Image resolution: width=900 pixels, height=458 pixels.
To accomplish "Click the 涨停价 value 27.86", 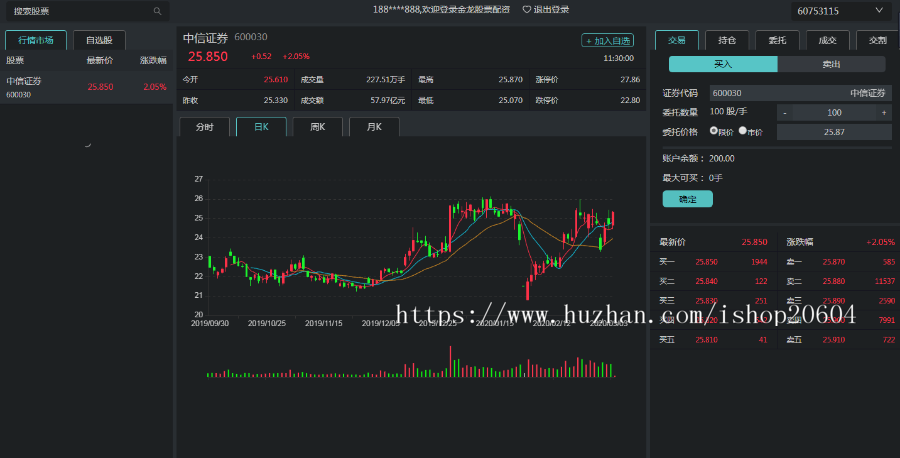I will tap(630, 80).
